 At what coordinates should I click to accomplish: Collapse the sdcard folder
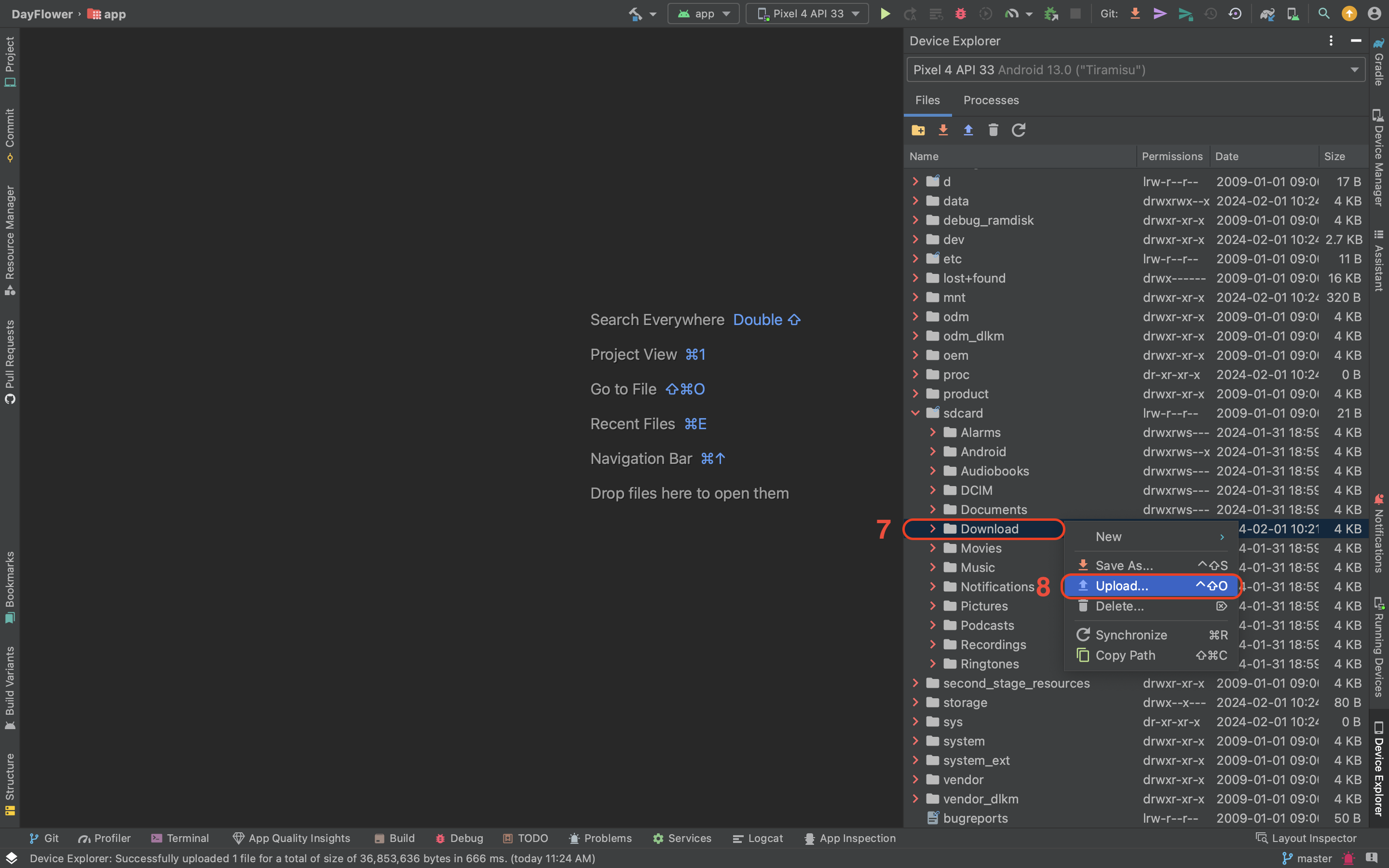tap(915, 413)
